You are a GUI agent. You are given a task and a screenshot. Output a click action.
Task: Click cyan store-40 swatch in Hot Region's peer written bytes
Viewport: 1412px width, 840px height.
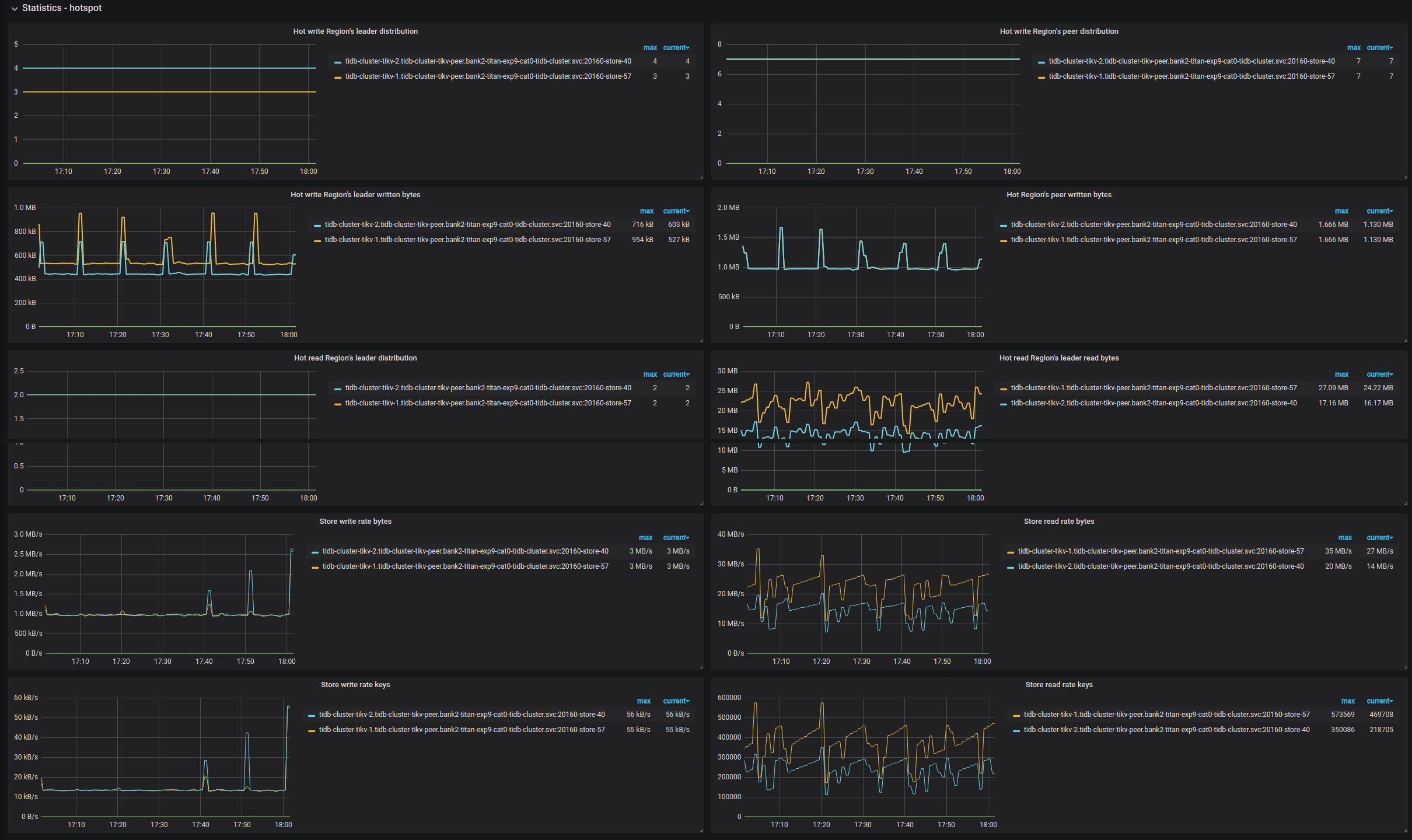click(1004, 225)
